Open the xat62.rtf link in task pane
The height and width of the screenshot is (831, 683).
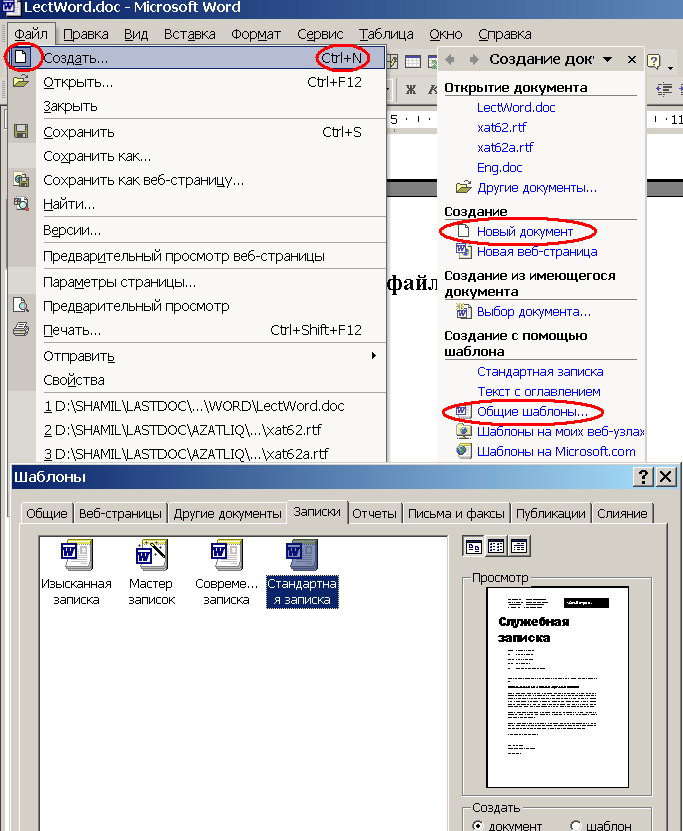pos(502,127)
